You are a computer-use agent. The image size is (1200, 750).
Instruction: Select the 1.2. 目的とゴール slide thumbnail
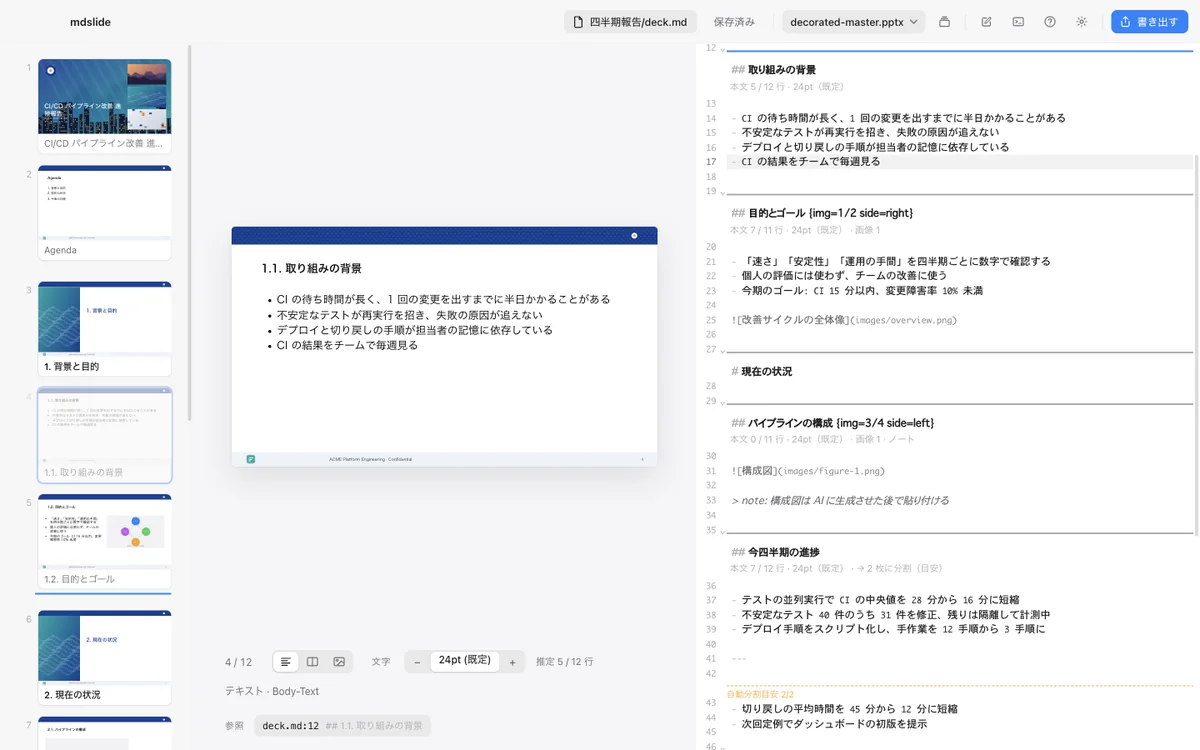click(105, 541)
